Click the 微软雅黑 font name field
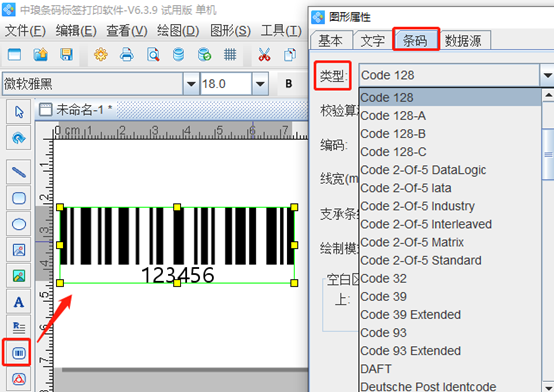This screenshot has height=392, width=554. (x=93, y=84)
